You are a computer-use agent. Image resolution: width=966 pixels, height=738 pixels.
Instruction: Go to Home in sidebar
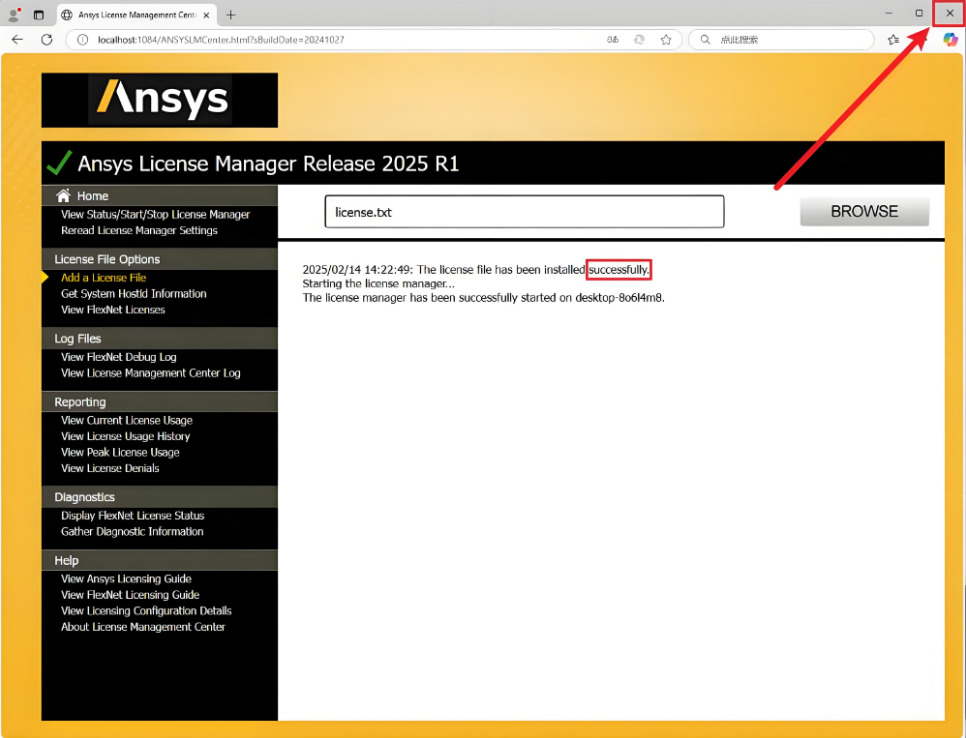pos(92,196)
